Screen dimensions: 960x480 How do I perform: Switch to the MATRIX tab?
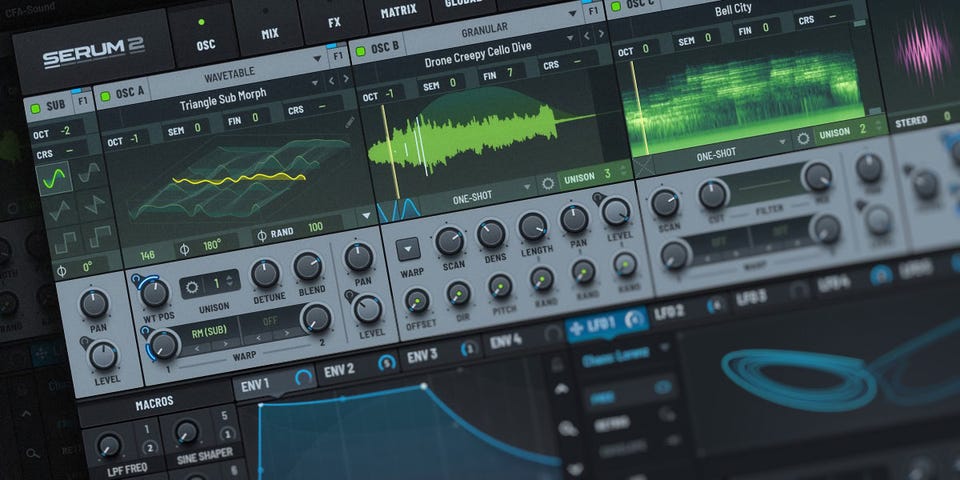click(x=398, y=11)
